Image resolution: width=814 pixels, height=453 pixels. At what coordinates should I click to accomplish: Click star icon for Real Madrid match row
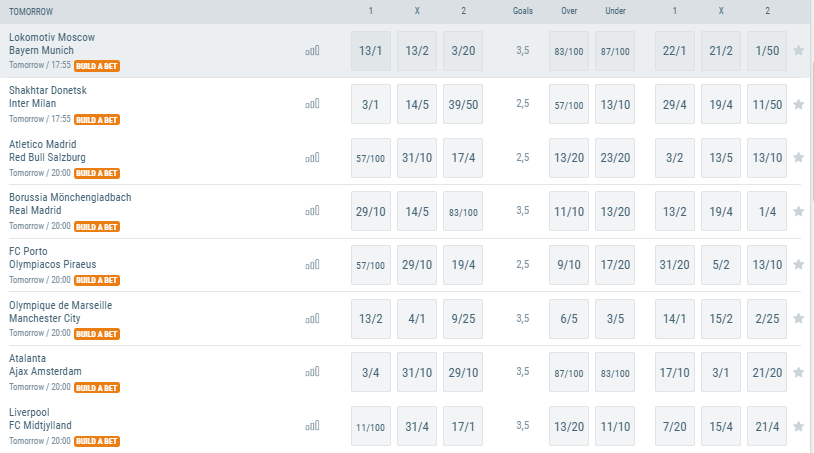click(798, 211)
